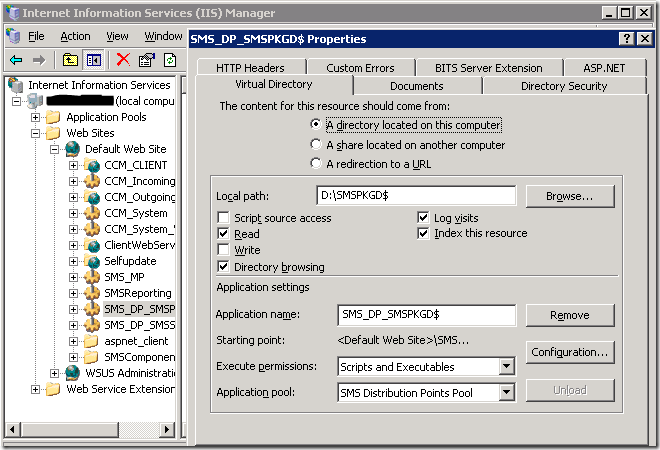Switch to the Directory Security tab
The height and width of the screenshot is (450, 660).
pos(563,86)
